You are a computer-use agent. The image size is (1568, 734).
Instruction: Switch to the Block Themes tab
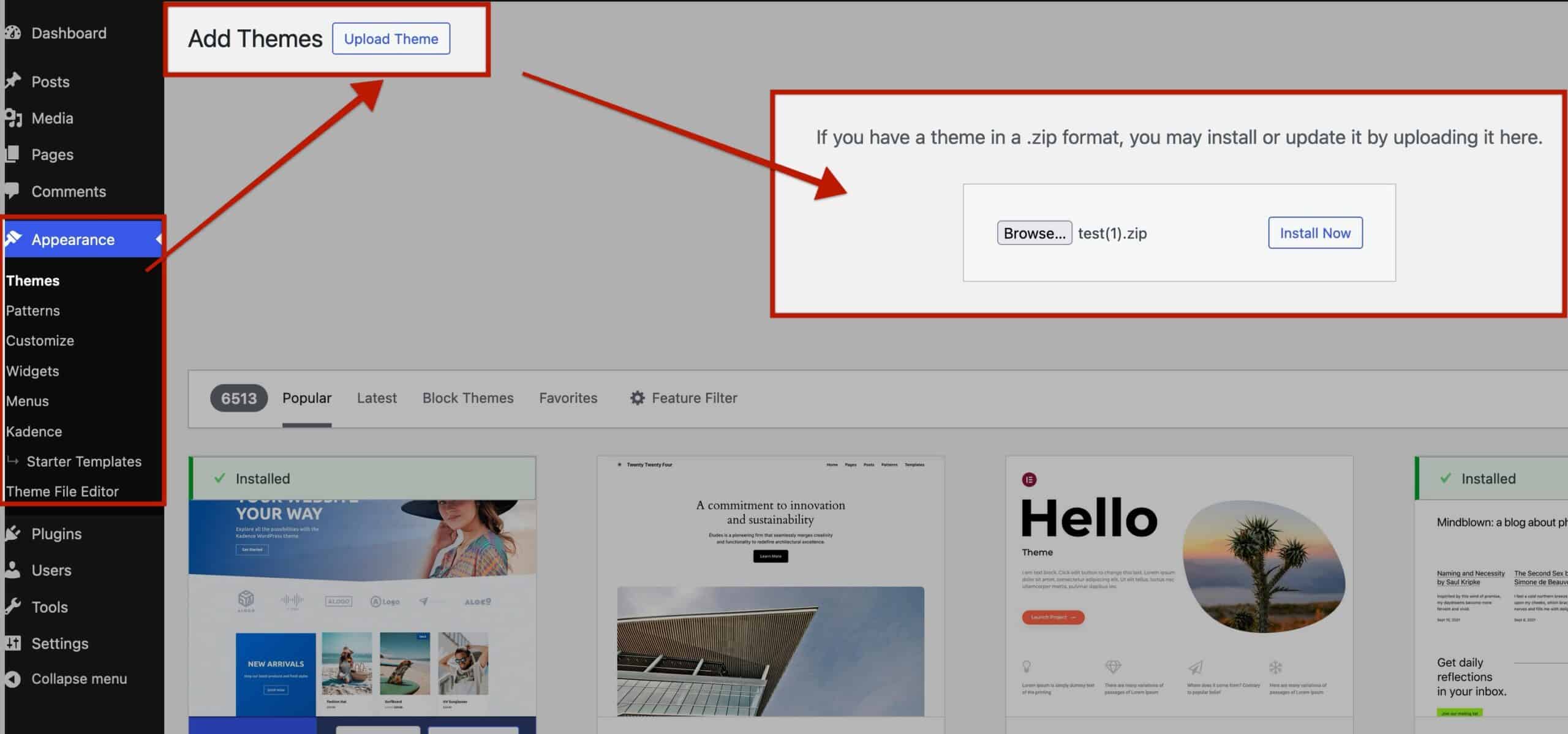(x=468, y=398)
